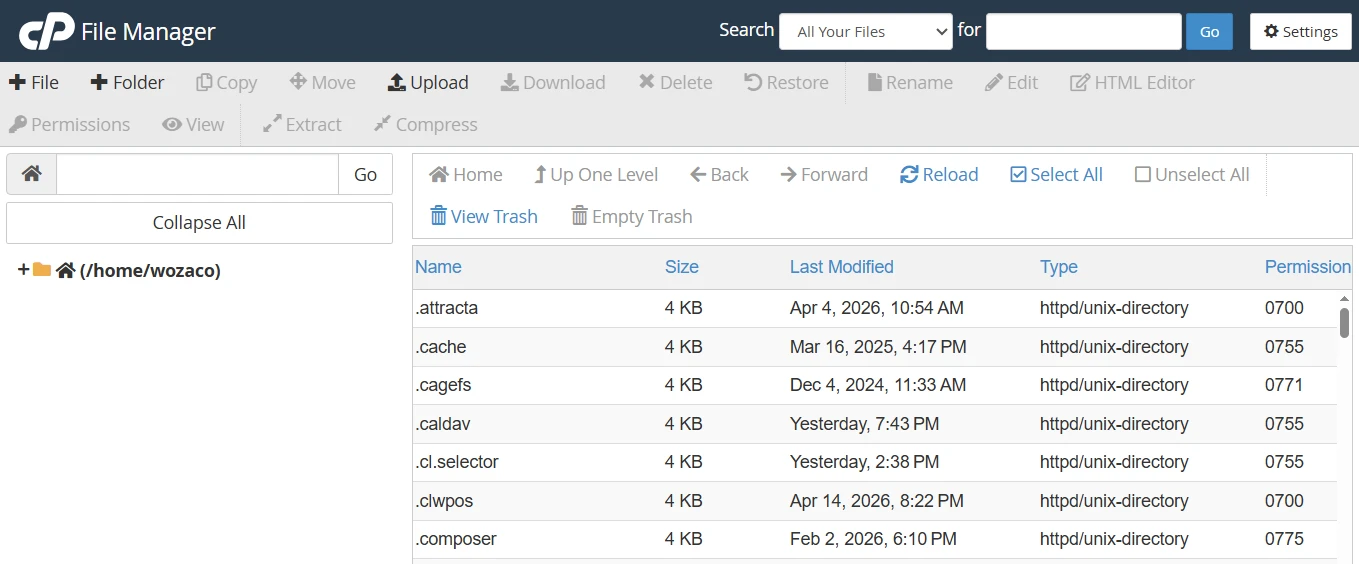The image size is (1359, 564).
Task: Click Go next to the path field
Action: (x=365, y=174)
